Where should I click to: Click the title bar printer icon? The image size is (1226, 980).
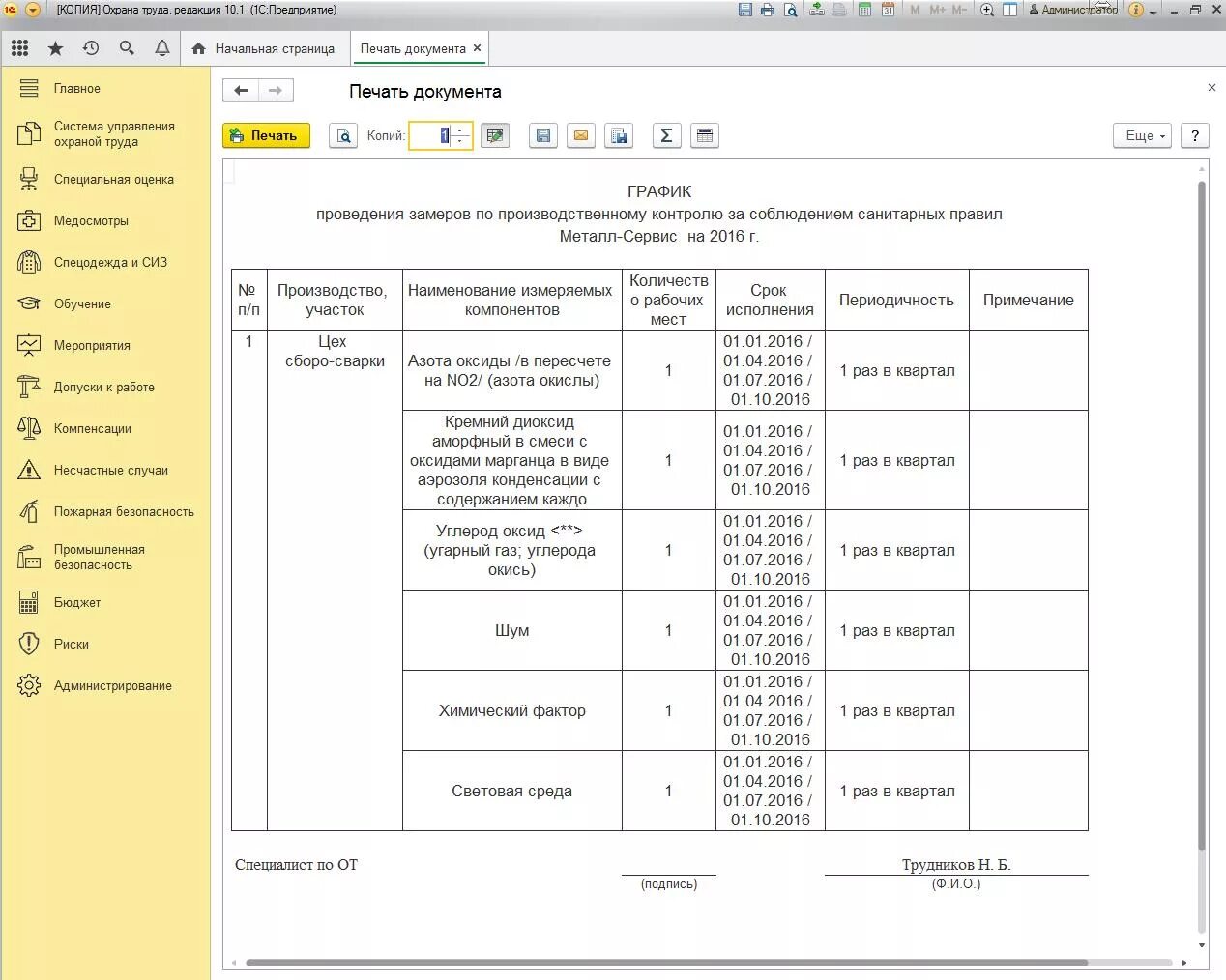pos(768,10)
